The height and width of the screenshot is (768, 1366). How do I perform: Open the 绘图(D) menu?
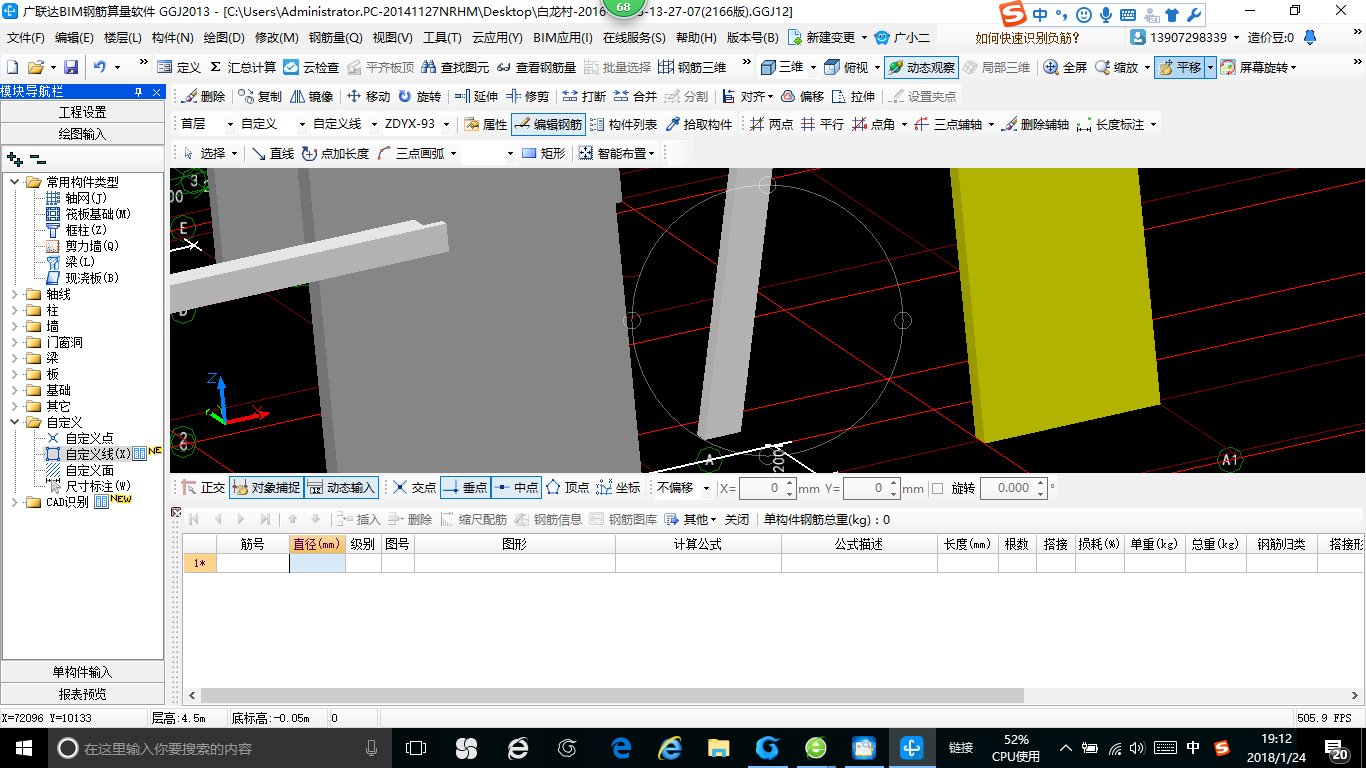[x=224, y=38]
